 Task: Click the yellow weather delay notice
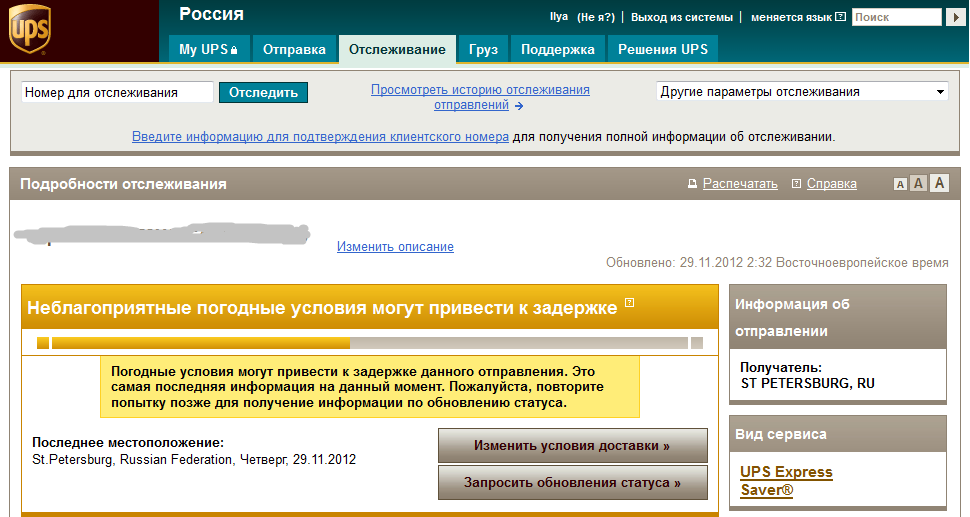(x=370, y=387)
